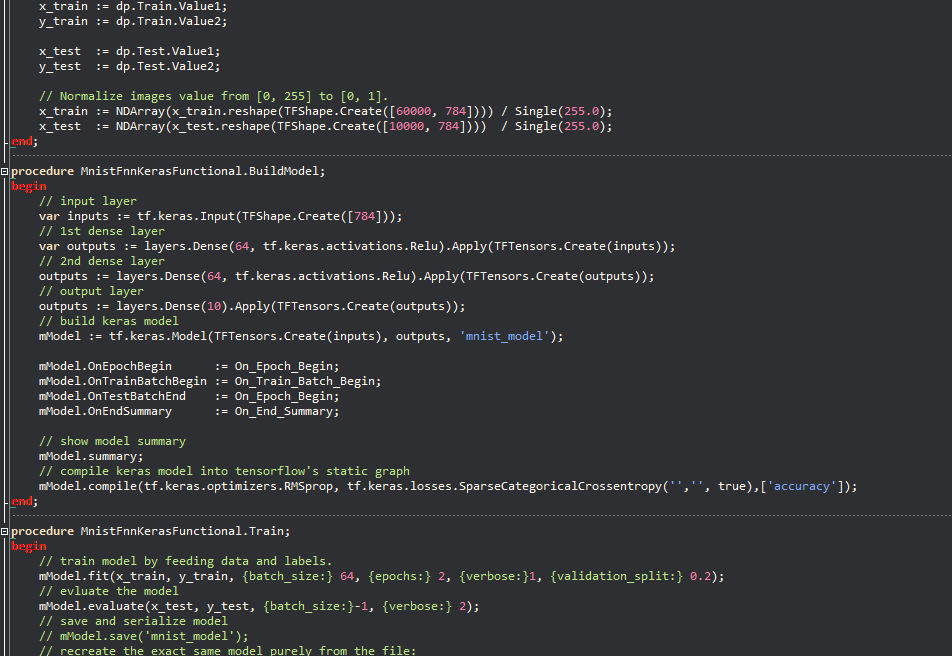
Task: Click 'procedure MnistFnnKerasFunctional.BuildModel;' line
Action: point(168,171)
